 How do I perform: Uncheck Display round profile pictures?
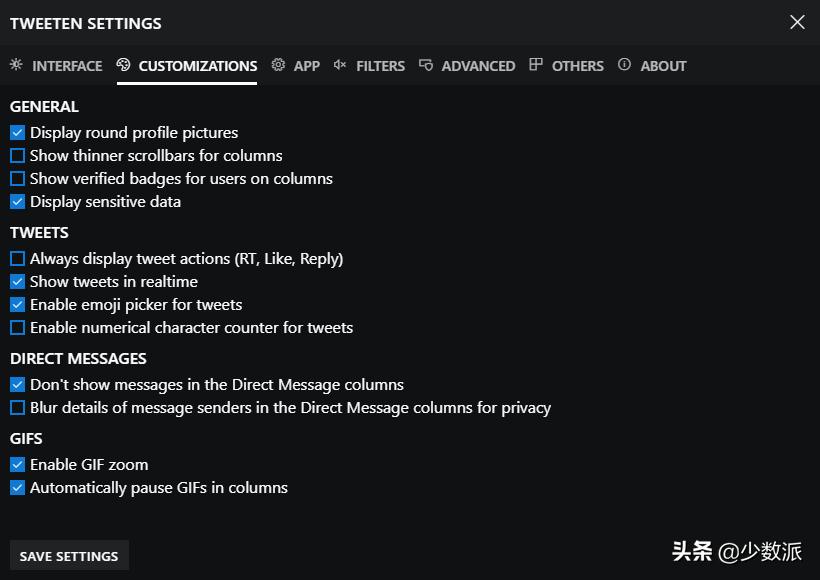coord(17,132)
